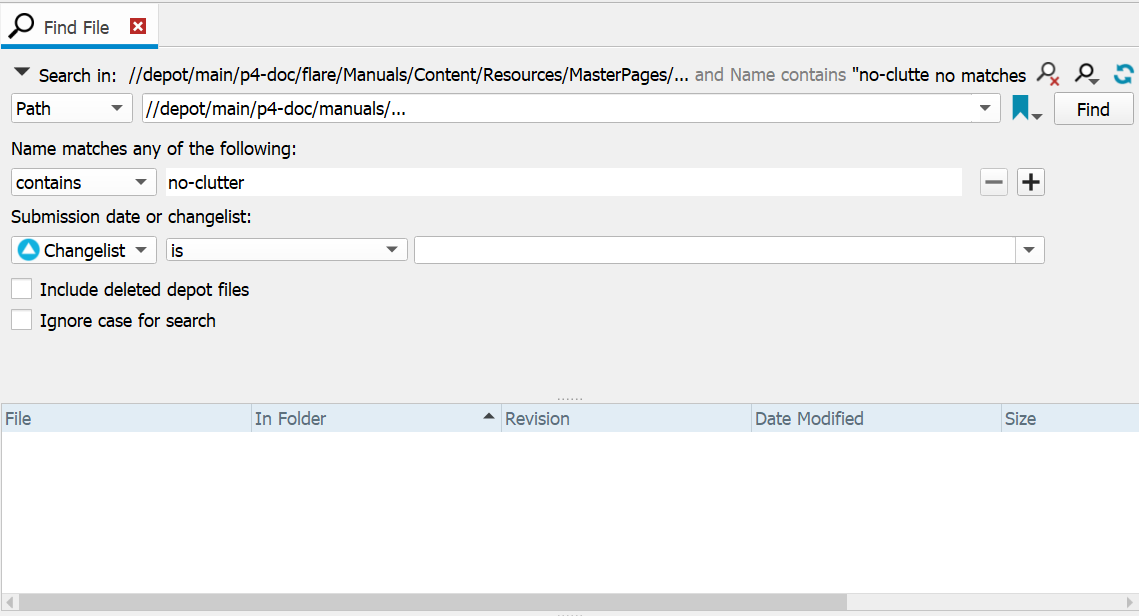
Task: Click the horizontal scrollbar in results
Action: point(430,602)
